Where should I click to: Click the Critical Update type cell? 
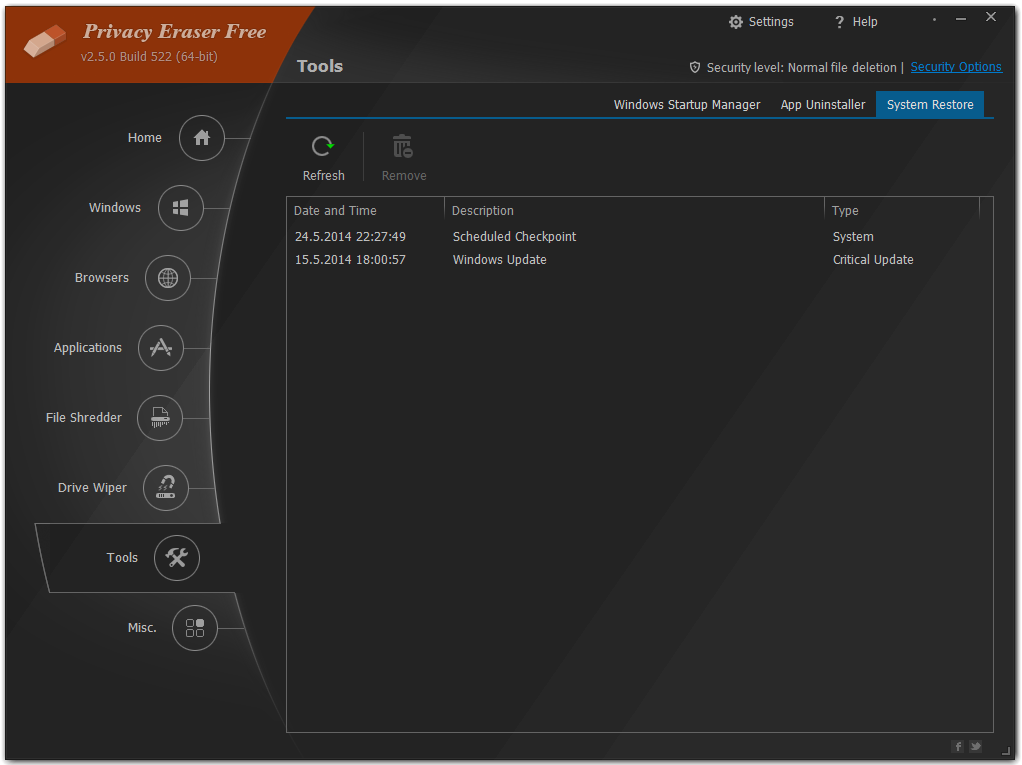[873, 260]
